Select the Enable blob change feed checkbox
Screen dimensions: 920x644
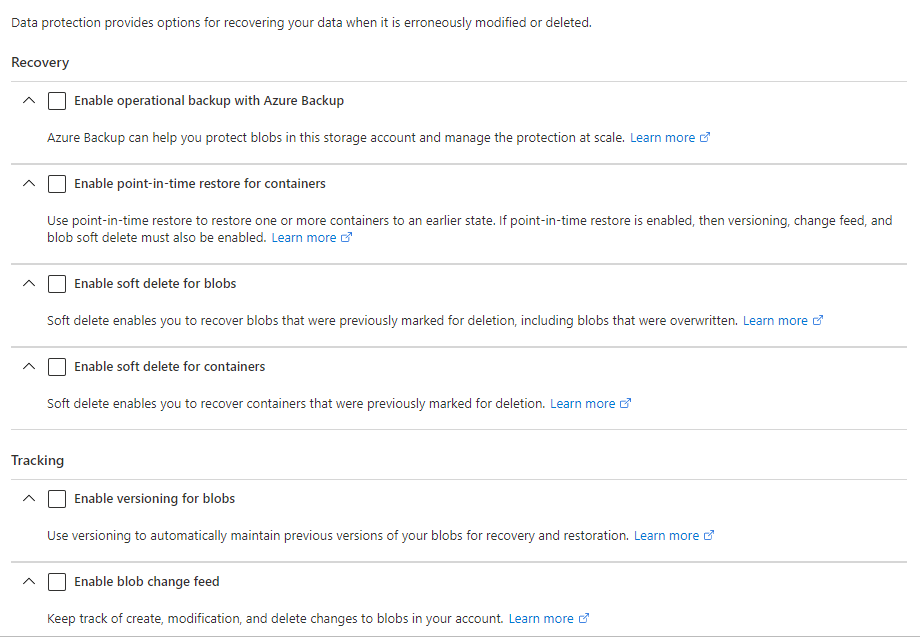coord(57,582)
